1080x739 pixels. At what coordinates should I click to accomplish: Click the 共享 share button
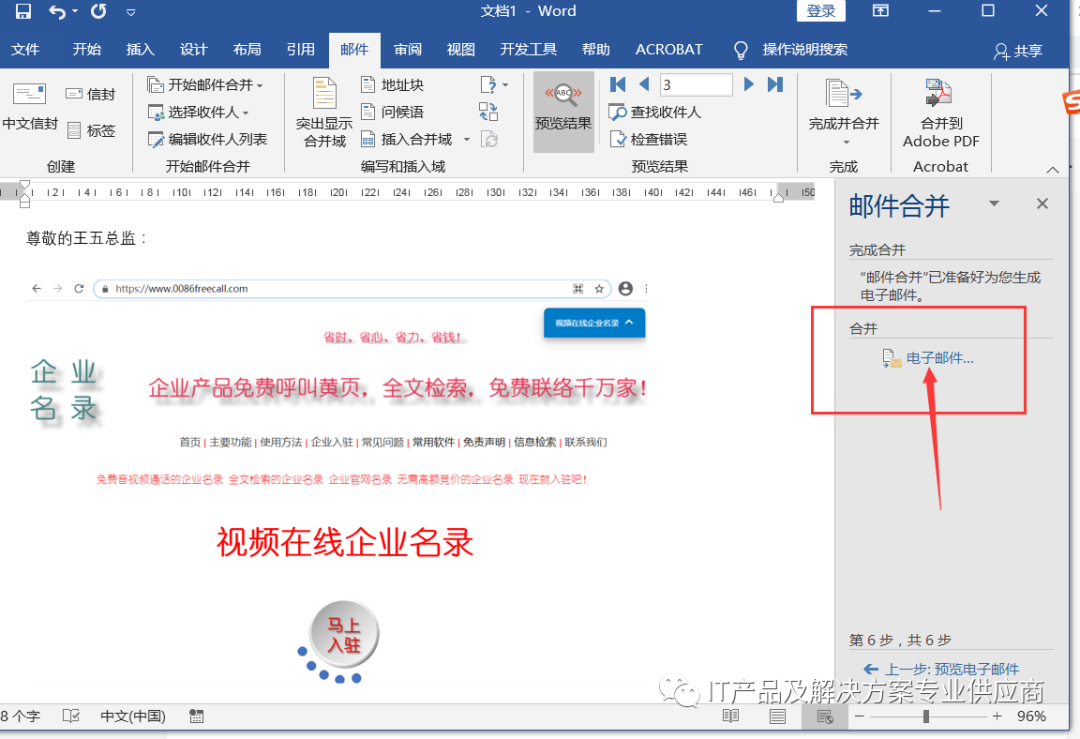[x=1018, y=51]
